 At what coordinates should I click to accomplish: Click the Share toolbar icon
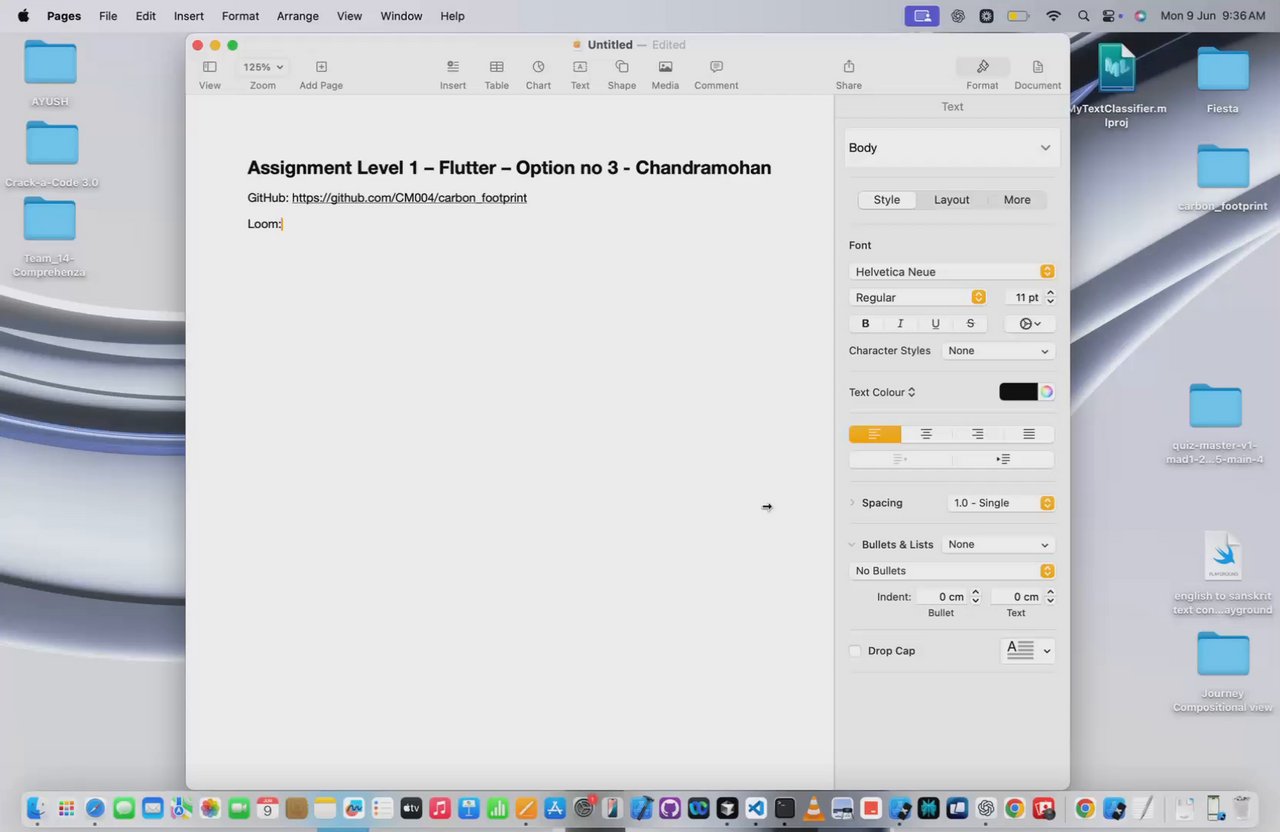(849, 67)
